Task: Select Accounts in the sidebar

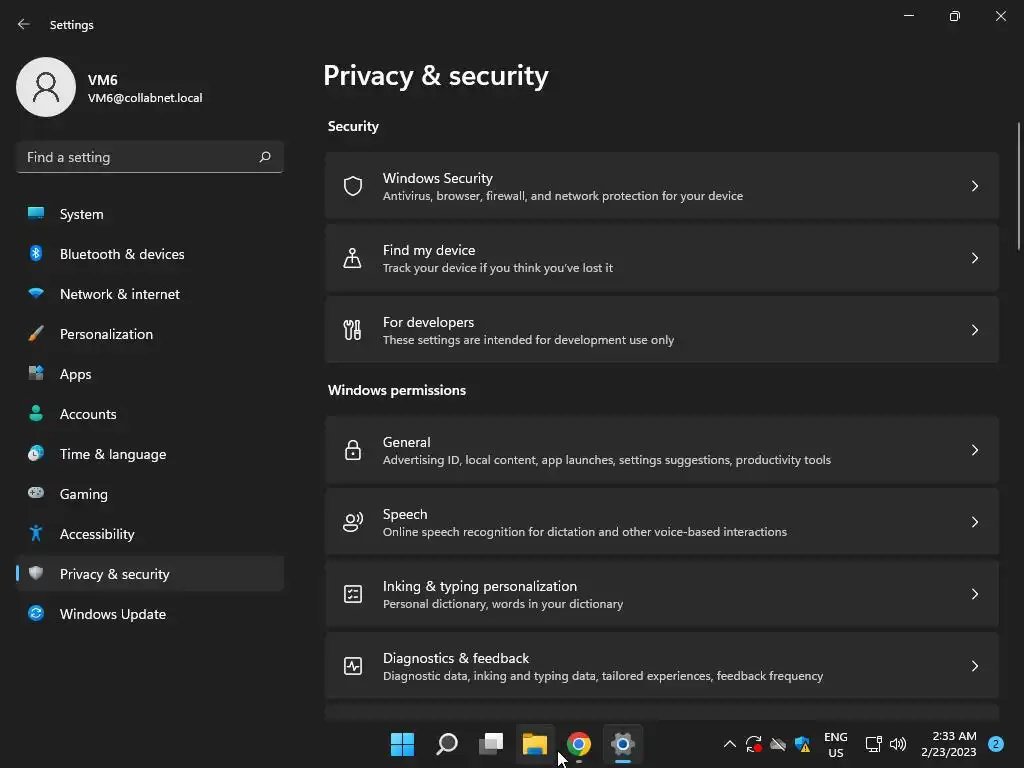Action: tap(150, 414)
